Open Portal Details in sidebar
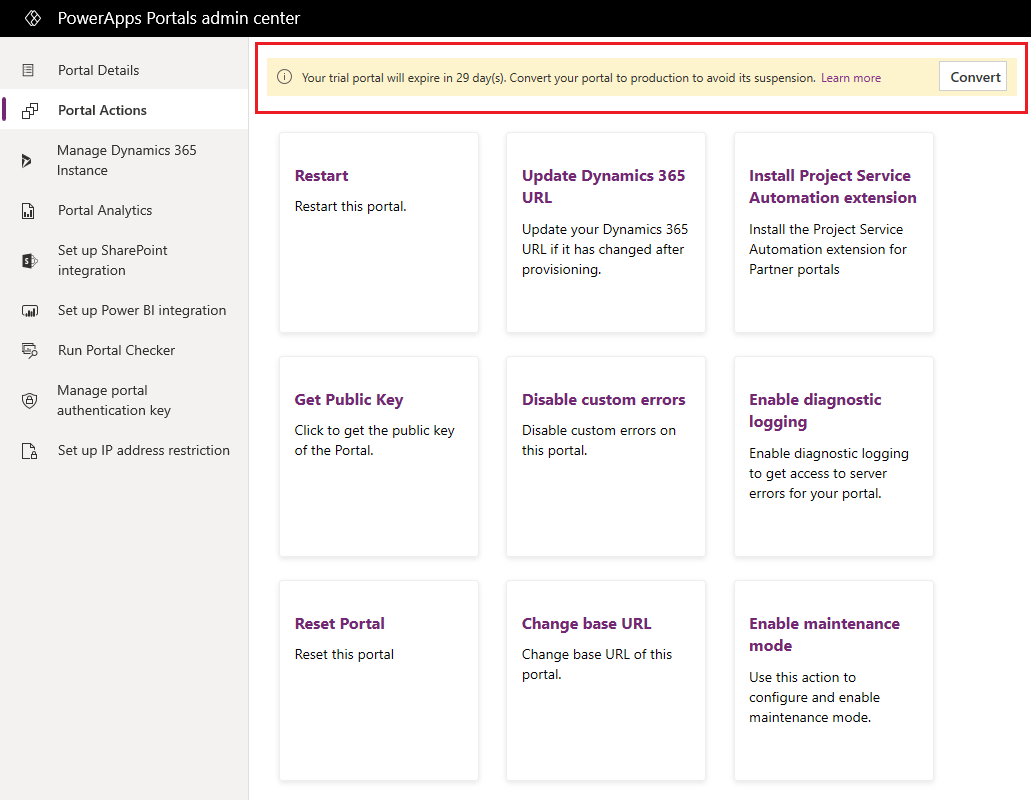The width and height of the screenshot is (1031, 800). pyautogui.click(x=124, y=70)
